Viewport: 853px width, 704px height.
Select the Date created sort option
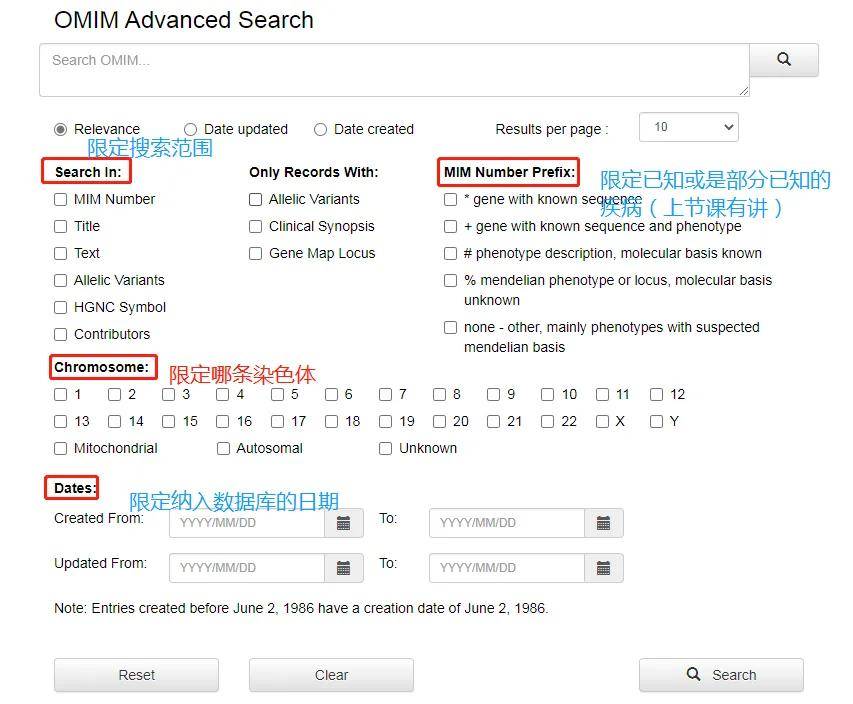coord(321,129)
